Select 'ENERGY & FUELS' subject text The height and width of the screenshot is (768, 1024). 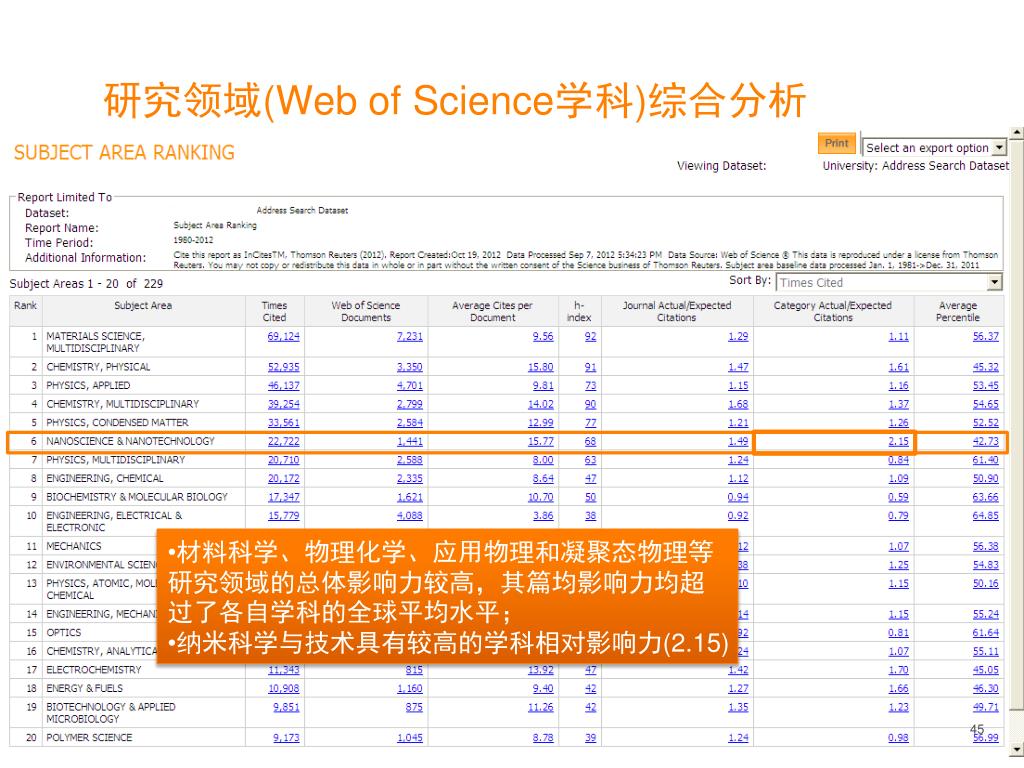click(84, 688)
